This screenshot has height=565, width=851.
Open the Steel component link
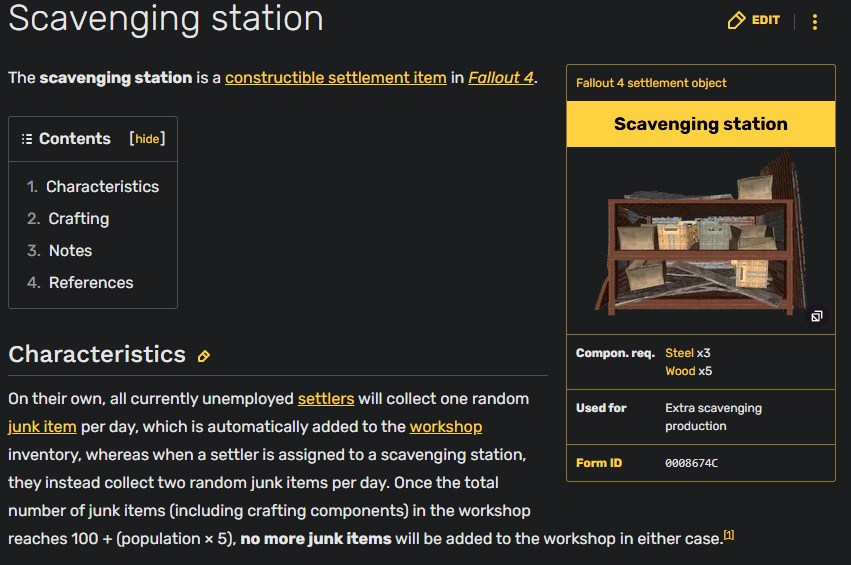click(679, 353)
